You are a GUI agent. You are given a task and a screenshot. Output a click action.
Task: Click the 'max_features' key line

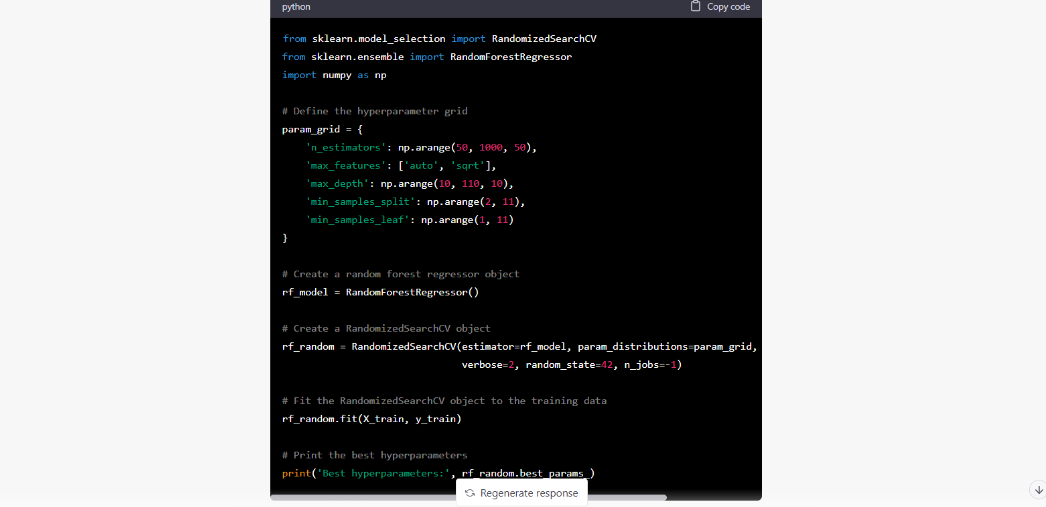point(401,165)
